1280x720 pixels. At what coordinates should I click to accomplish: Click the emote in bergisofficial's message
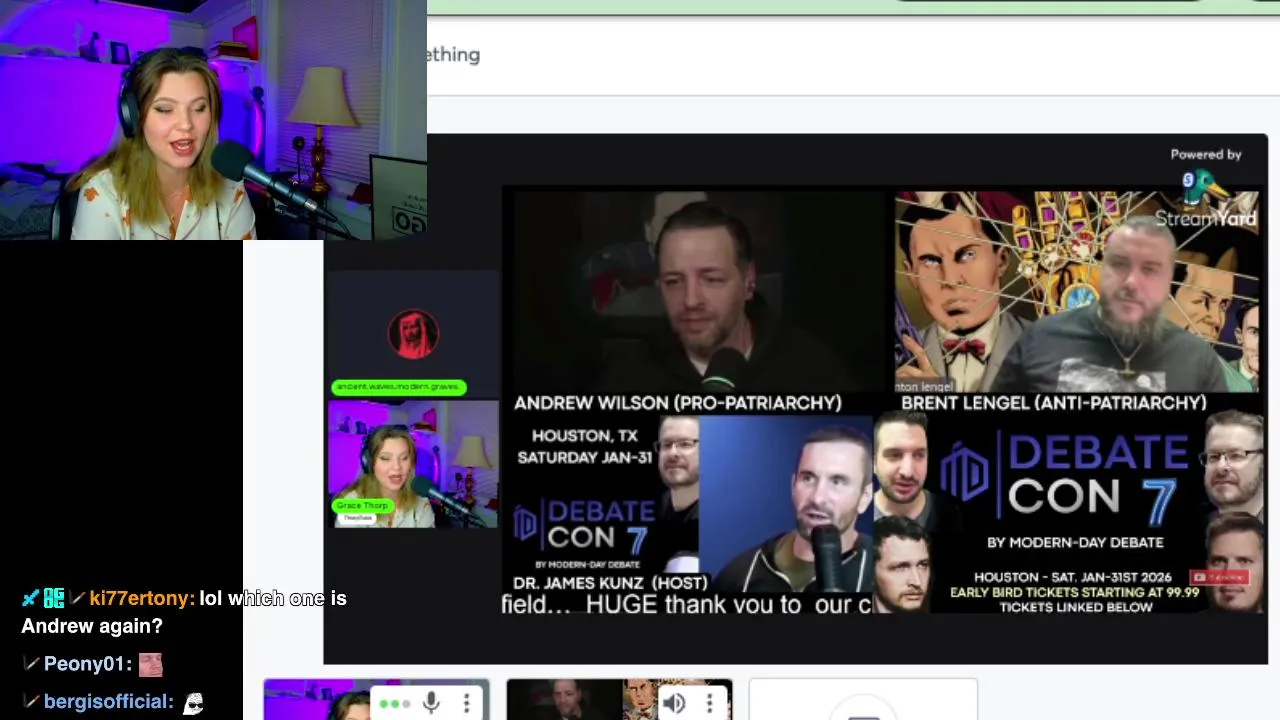193,702
